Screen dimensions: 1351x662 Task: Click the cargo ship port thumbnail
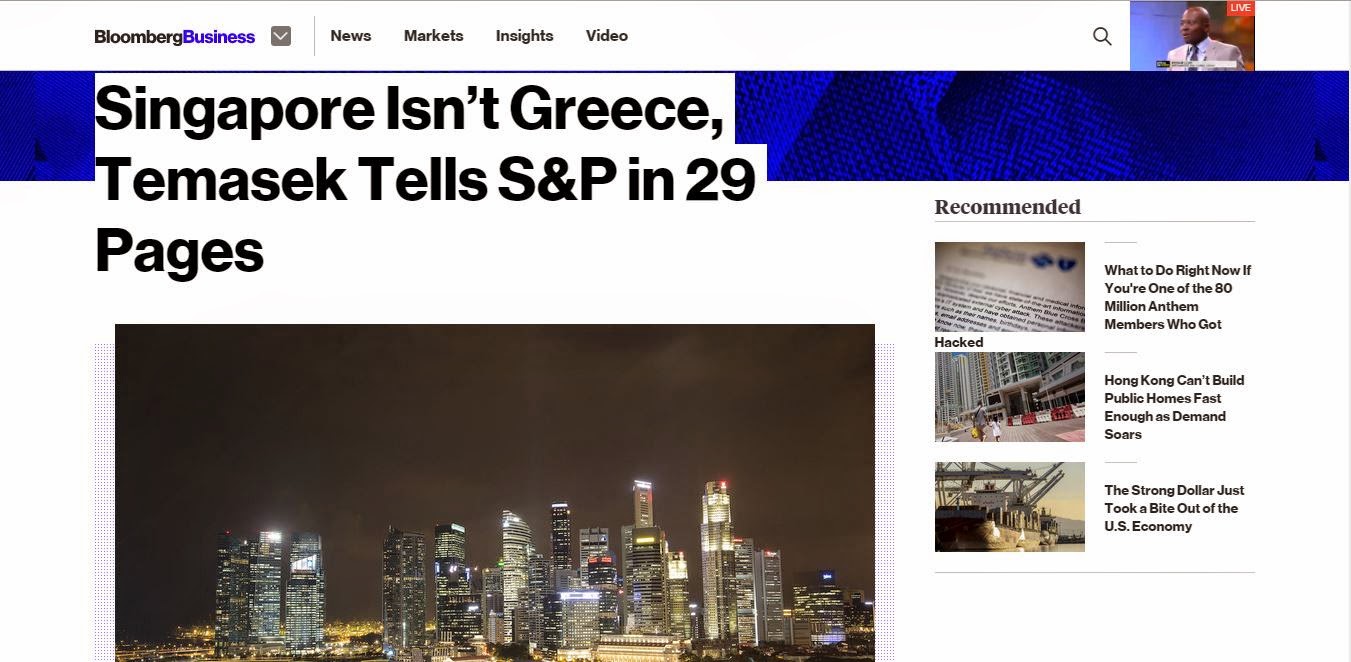click(1010, 507)
